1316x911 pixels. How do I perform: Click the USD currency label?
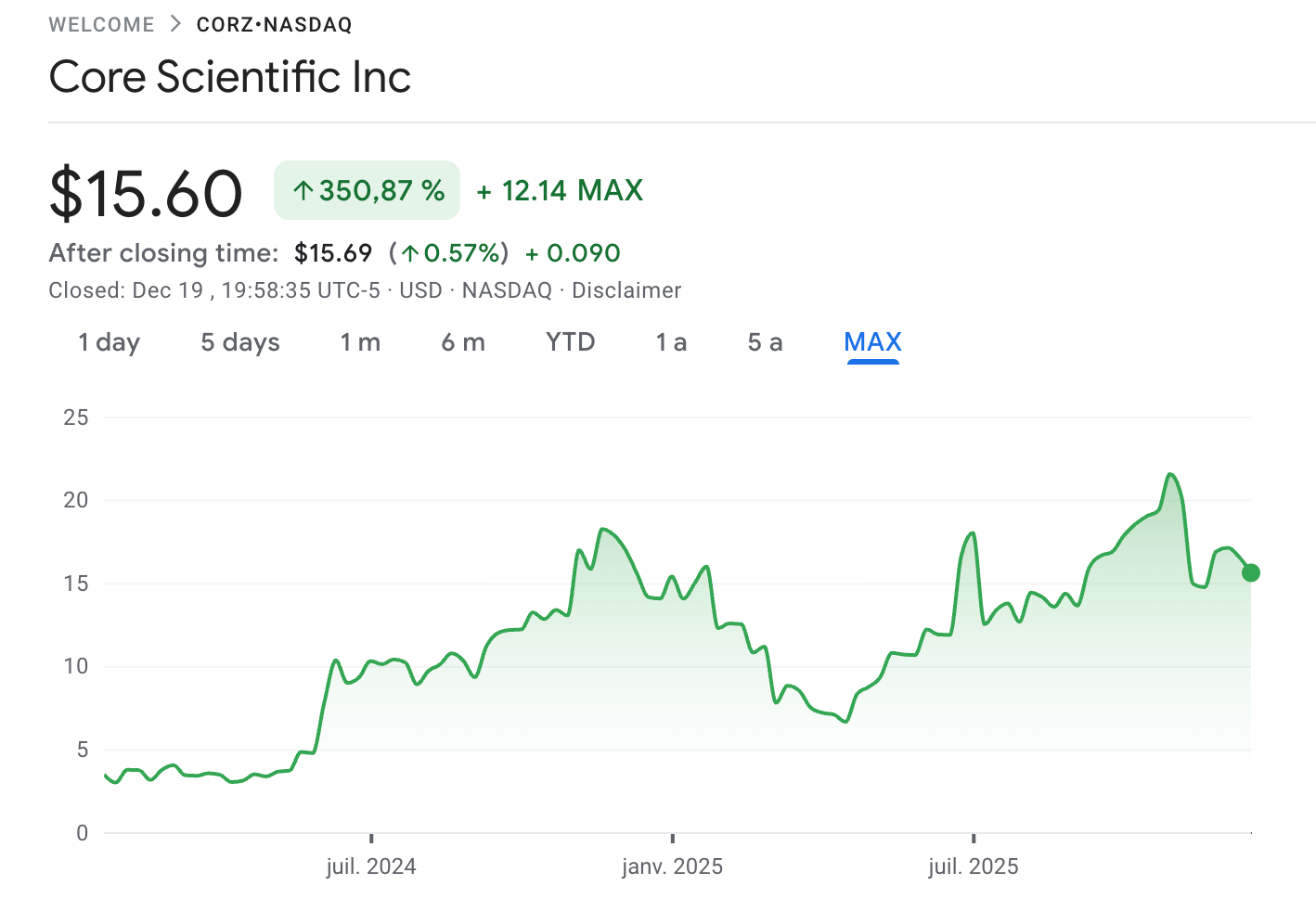pyautogui.click(x=420, y=290)
